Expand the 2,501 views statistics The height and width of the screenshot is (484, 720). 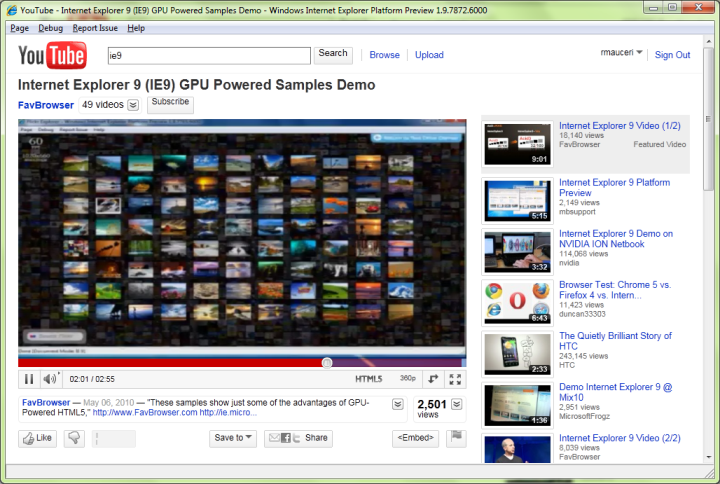[x=456, y=404]
